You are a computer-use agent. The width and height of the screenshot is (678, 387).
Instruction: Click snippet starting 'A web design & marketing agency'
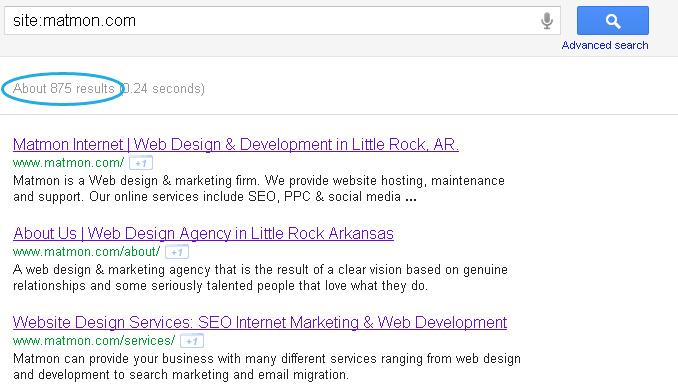click(x=260, y=278)
